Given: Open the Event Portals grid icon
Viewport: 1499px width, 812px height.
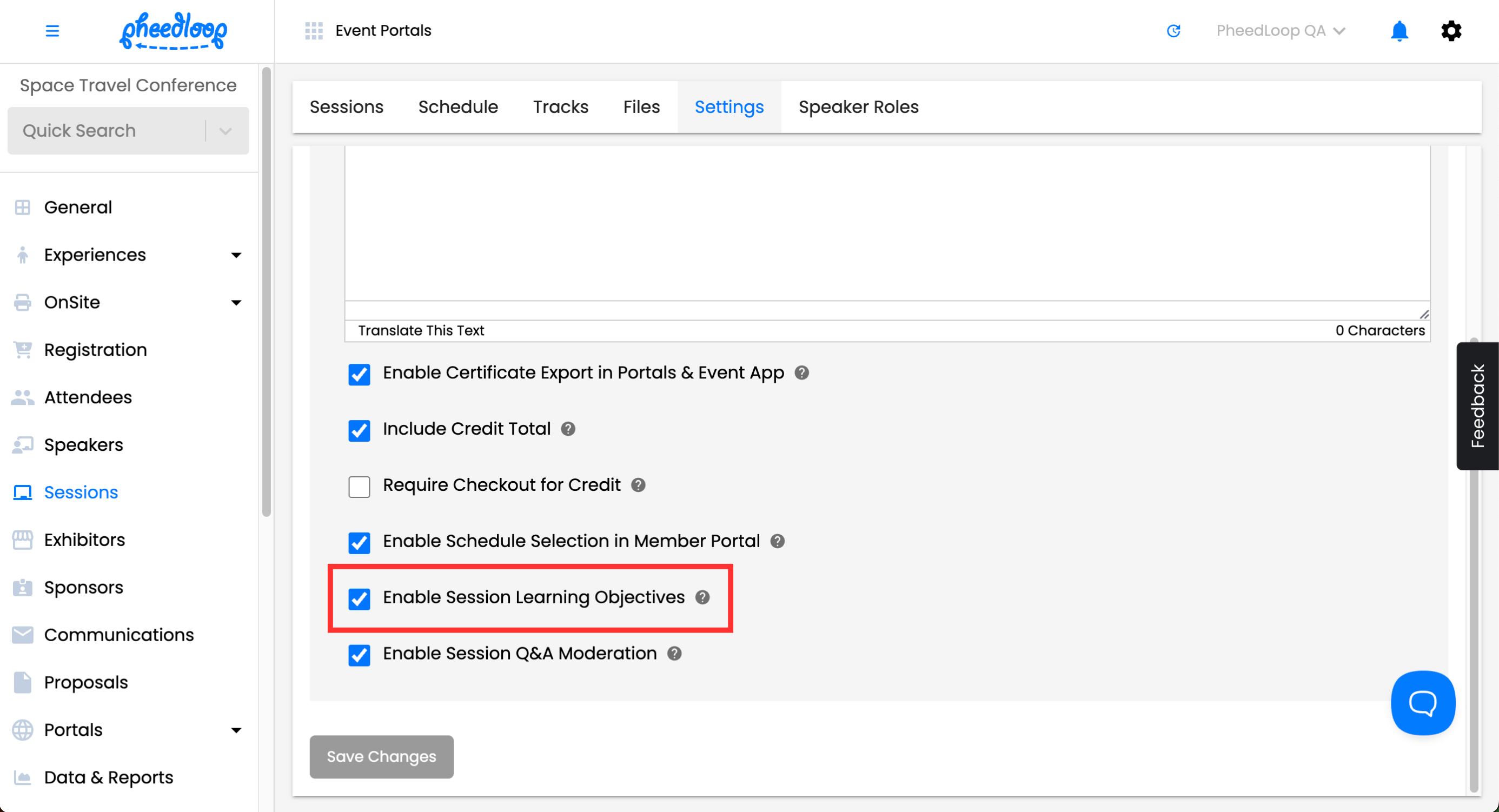Looking at the screenshot, I should click(x=314, y=31).
